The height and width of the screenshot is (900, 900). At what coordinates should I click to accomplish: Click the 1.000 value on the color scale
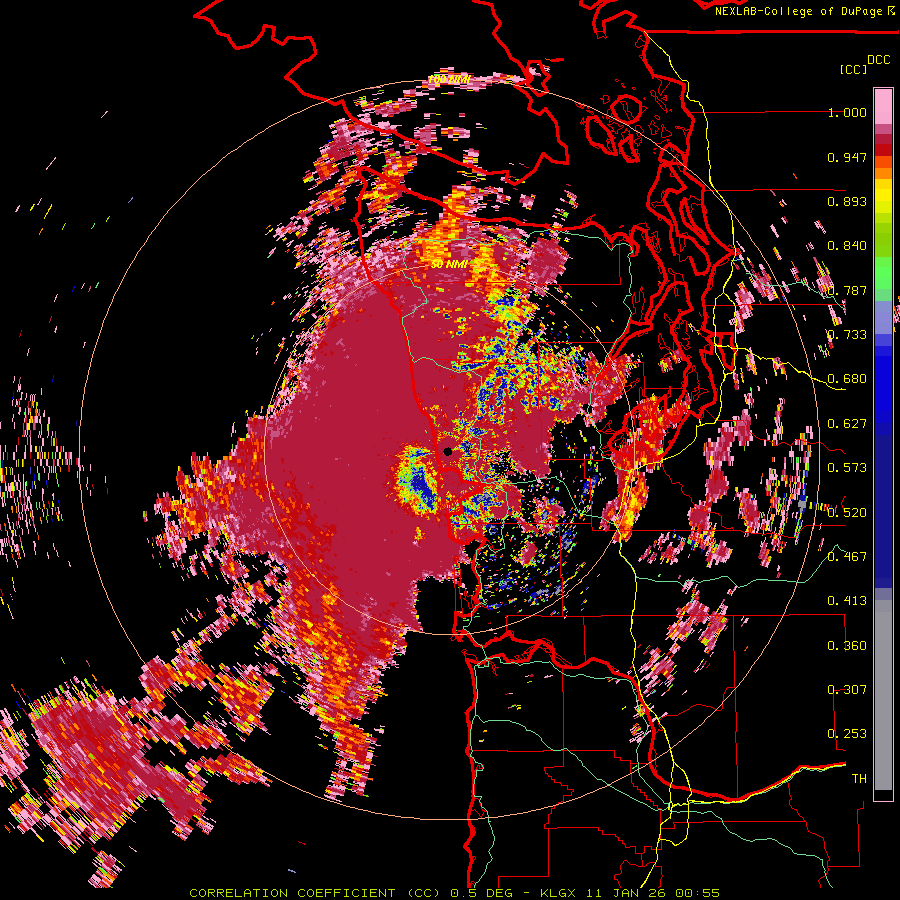(x=847, y=112)
